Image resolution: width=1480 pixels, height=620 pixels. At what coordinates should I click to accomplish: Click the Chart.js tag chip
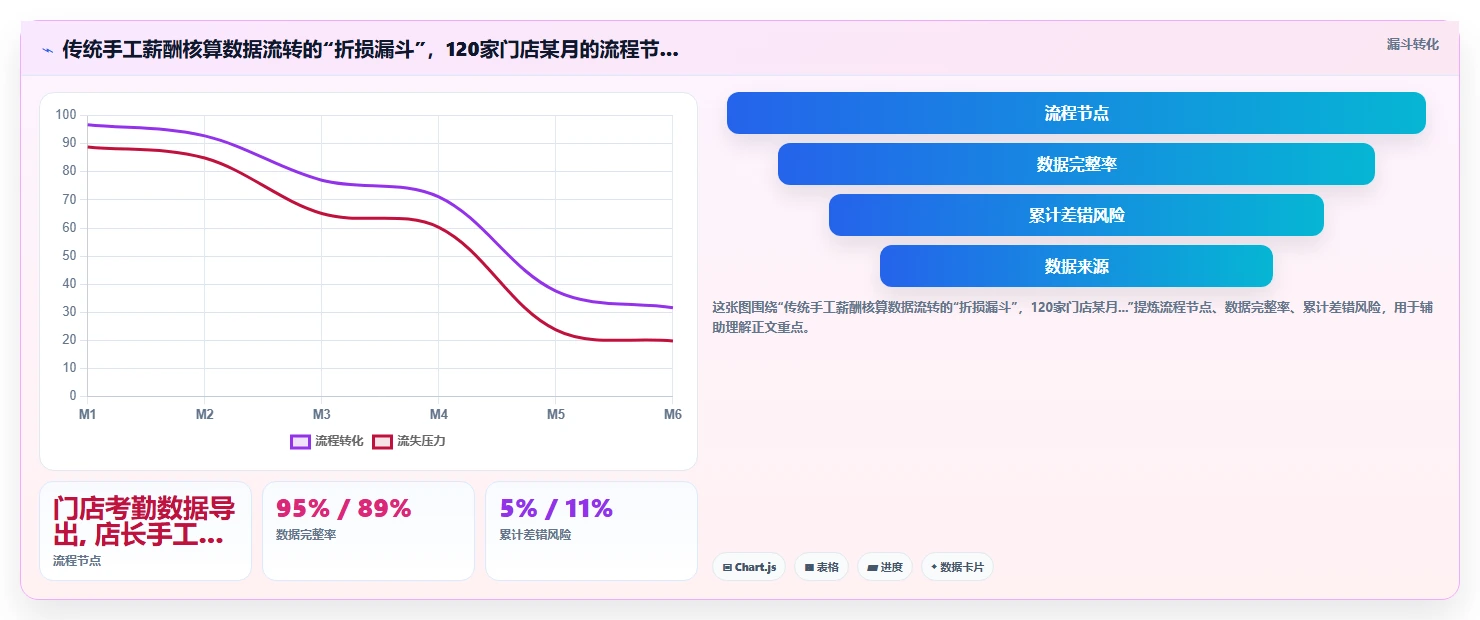(749, 567)
